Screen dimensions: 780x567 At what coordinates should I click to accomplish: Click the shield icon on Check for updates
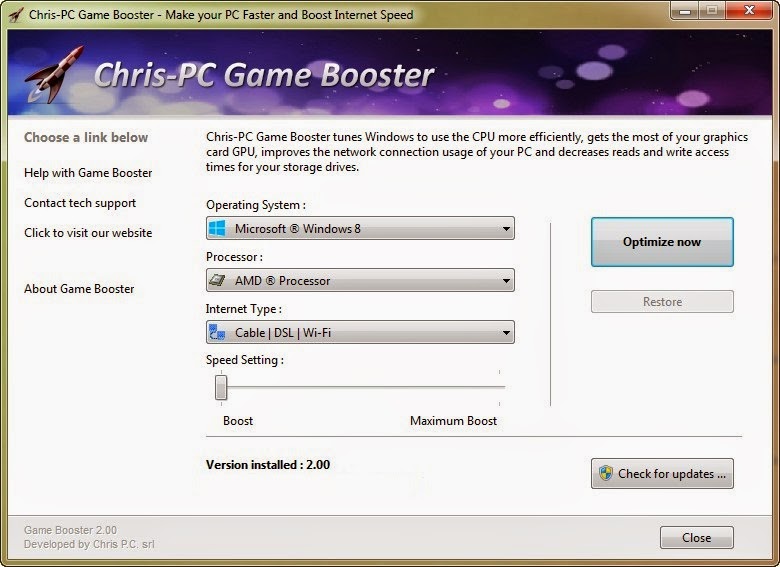click(605, 473)
